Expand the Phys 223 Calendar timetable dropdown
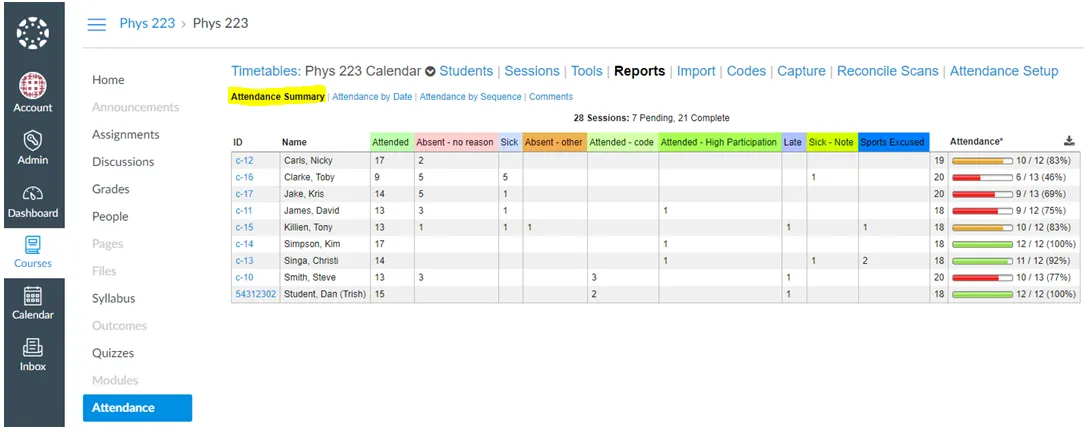Viewport: 1089px width, 432px height. 430,72
